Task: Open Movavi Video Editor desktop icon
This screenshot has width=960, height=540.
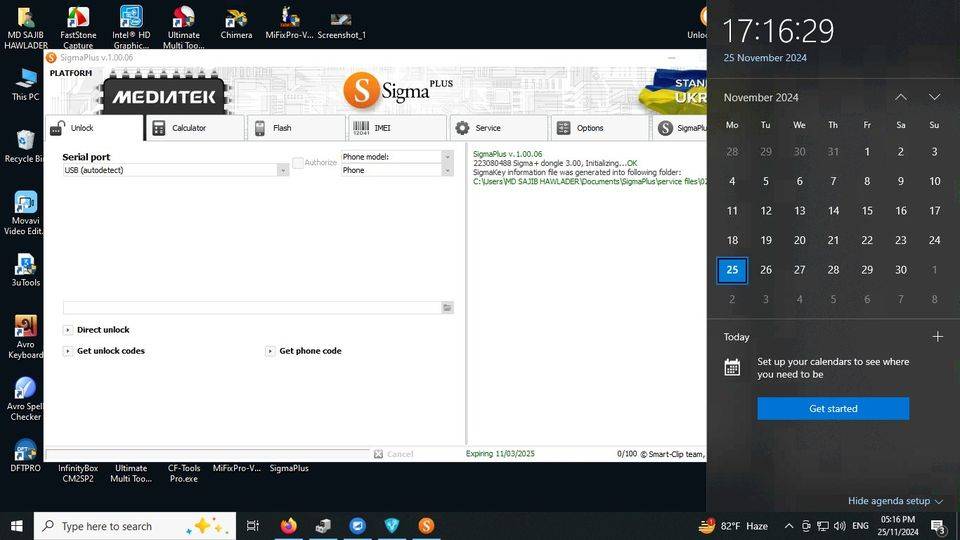Action: 25,213
